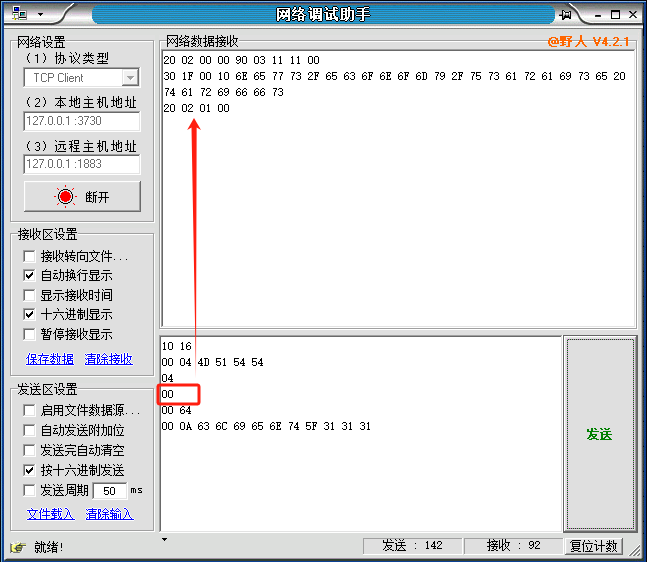Click the send area line '00 04 4D 51 54 54'
The height and width of the screenshot is (562, 647).
click(212, 362)
